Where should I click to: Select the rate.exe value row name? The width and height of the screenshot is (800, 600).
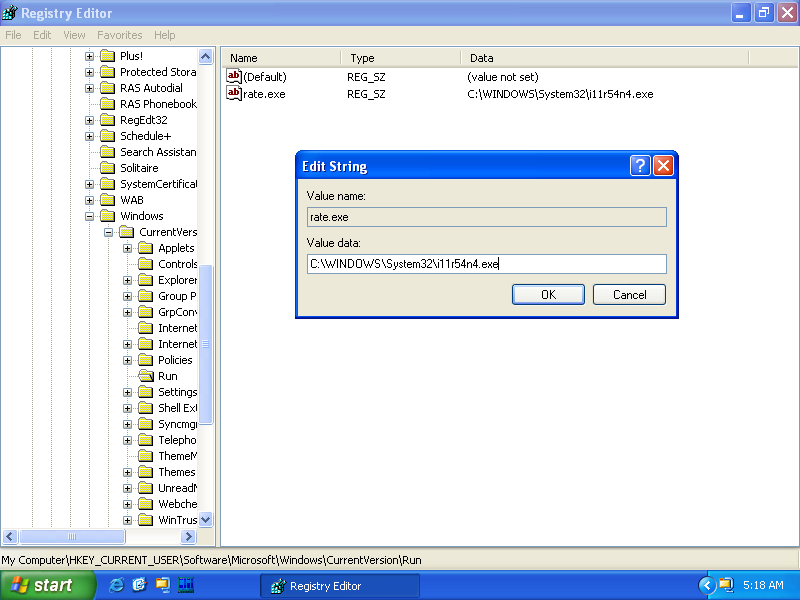pyautogui.click(x=264, y=94)
